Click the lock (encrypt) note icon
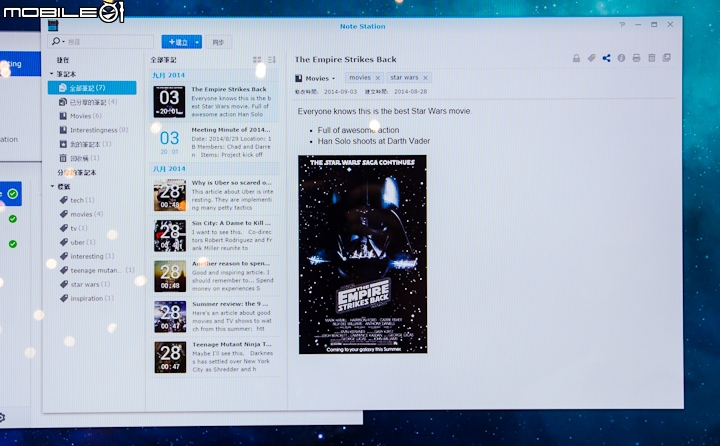The image size is (720, 446). coord(576,58)
